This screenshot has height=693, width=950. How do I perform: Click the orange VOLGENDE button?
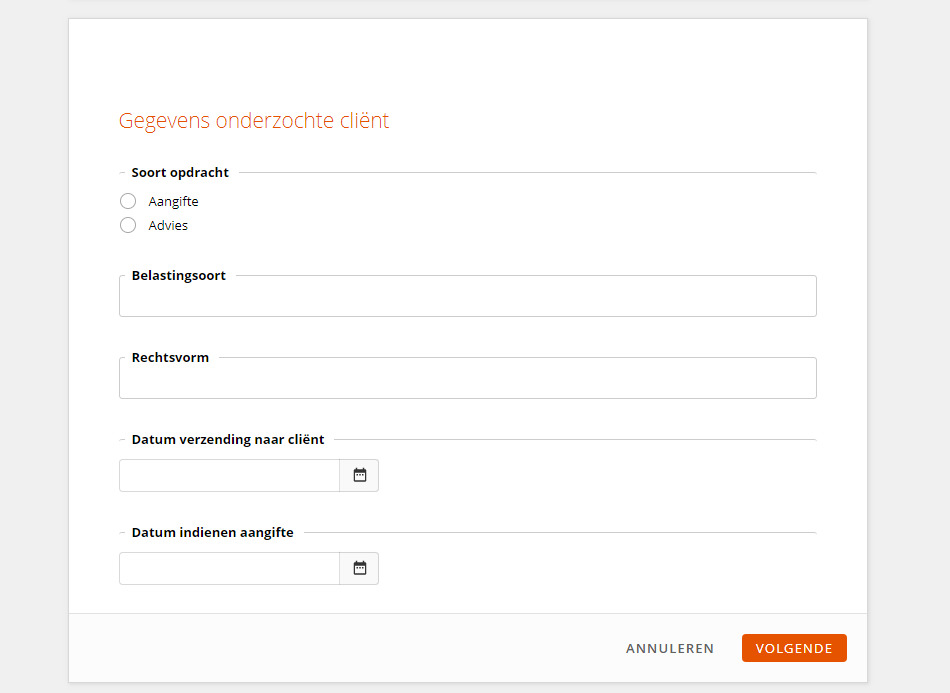(794, 648)
